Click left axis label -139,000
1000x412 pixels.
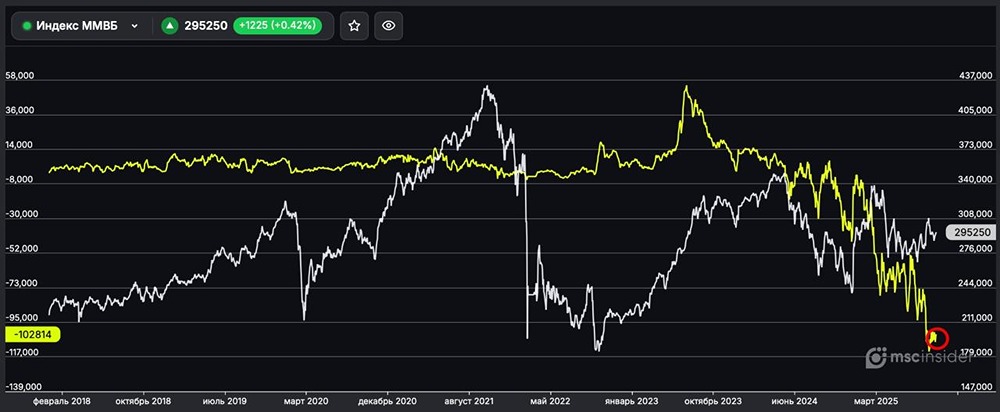tap(23, 386)
